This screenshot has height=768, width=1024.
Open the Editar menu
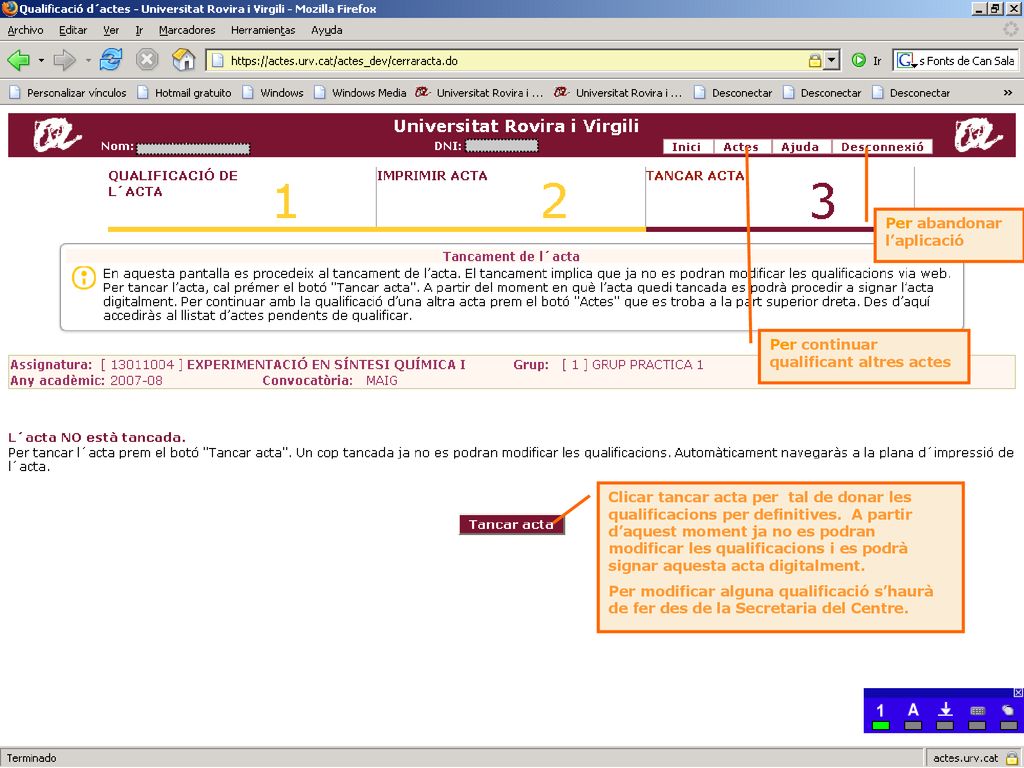pyautogui.click(x=73, y=30)
